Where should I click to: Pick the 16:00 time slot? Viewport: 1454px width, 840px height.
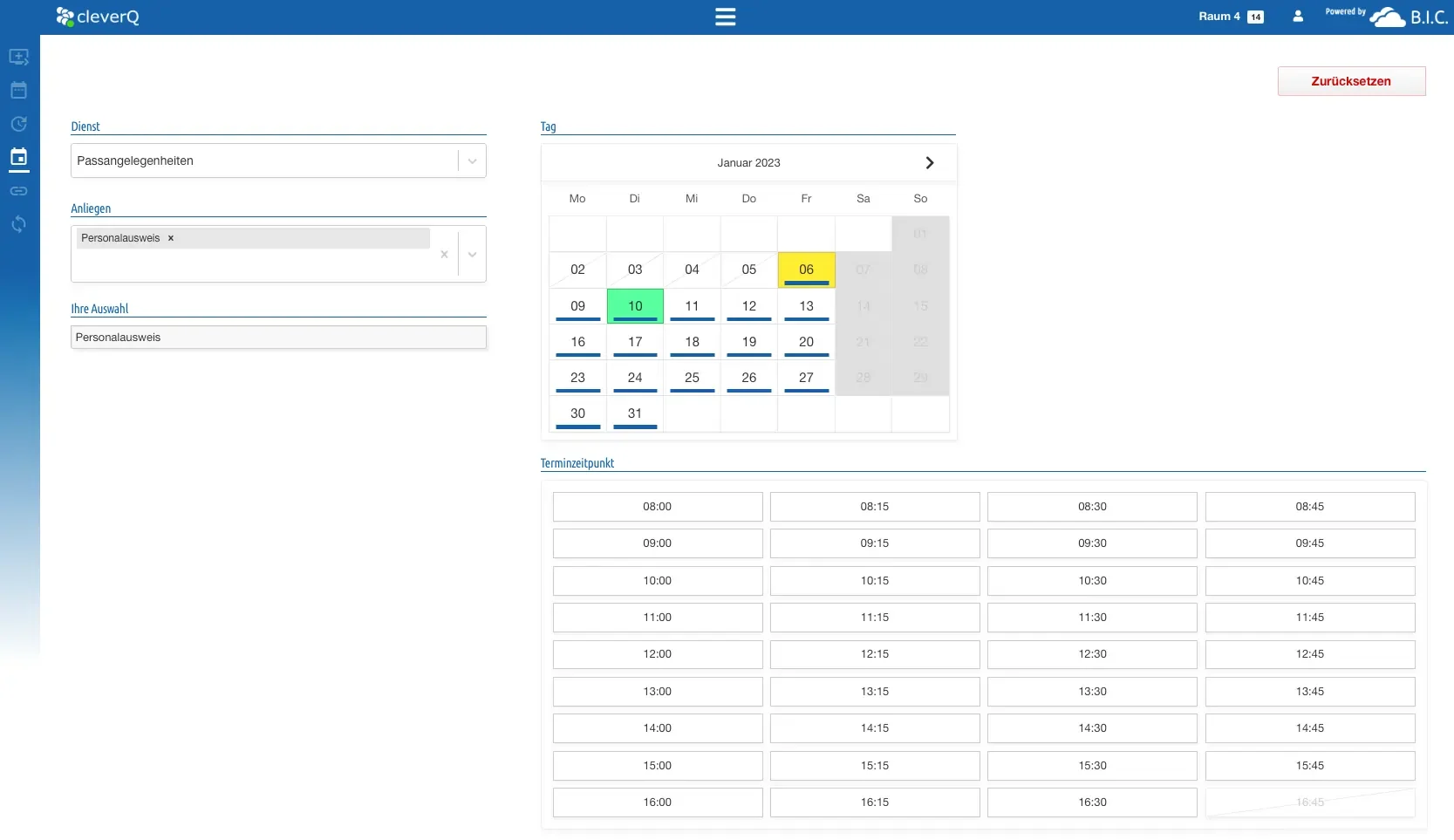pos(657,802)
